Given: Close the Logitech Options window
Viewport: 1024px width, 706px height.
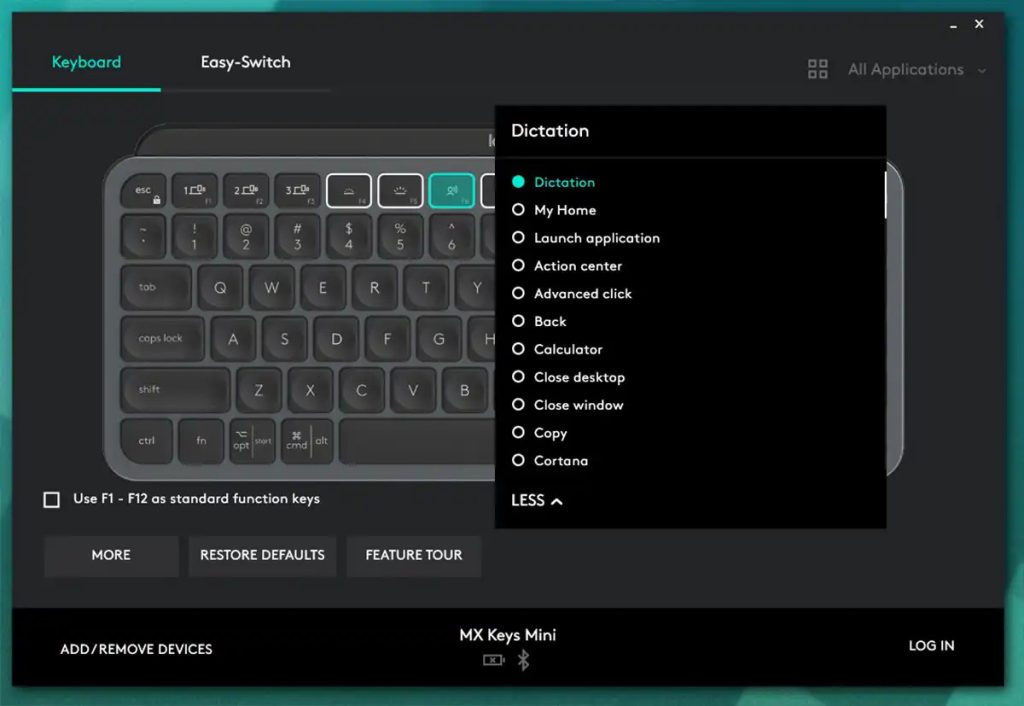Looking at the screenshot, I should (x=979, y=24).
